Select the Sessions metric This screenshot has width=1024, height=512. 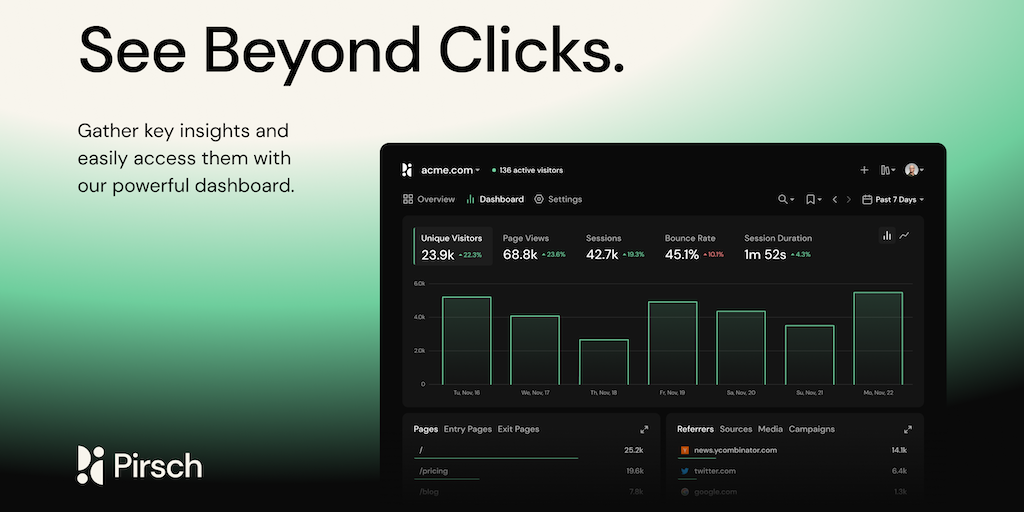(x=615, y=246)
